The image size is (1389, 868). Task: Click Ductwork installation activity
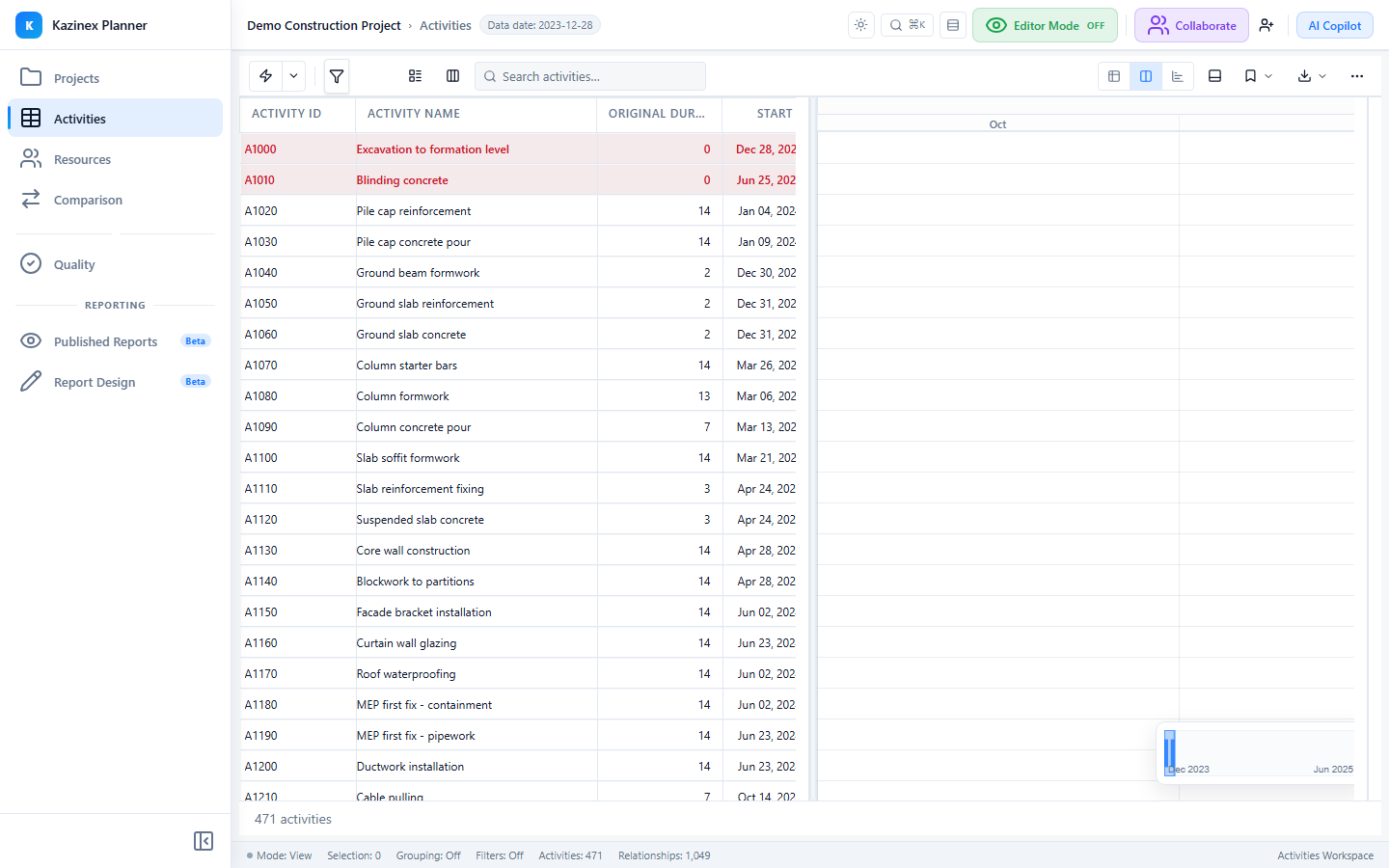(x=410, y=767)
